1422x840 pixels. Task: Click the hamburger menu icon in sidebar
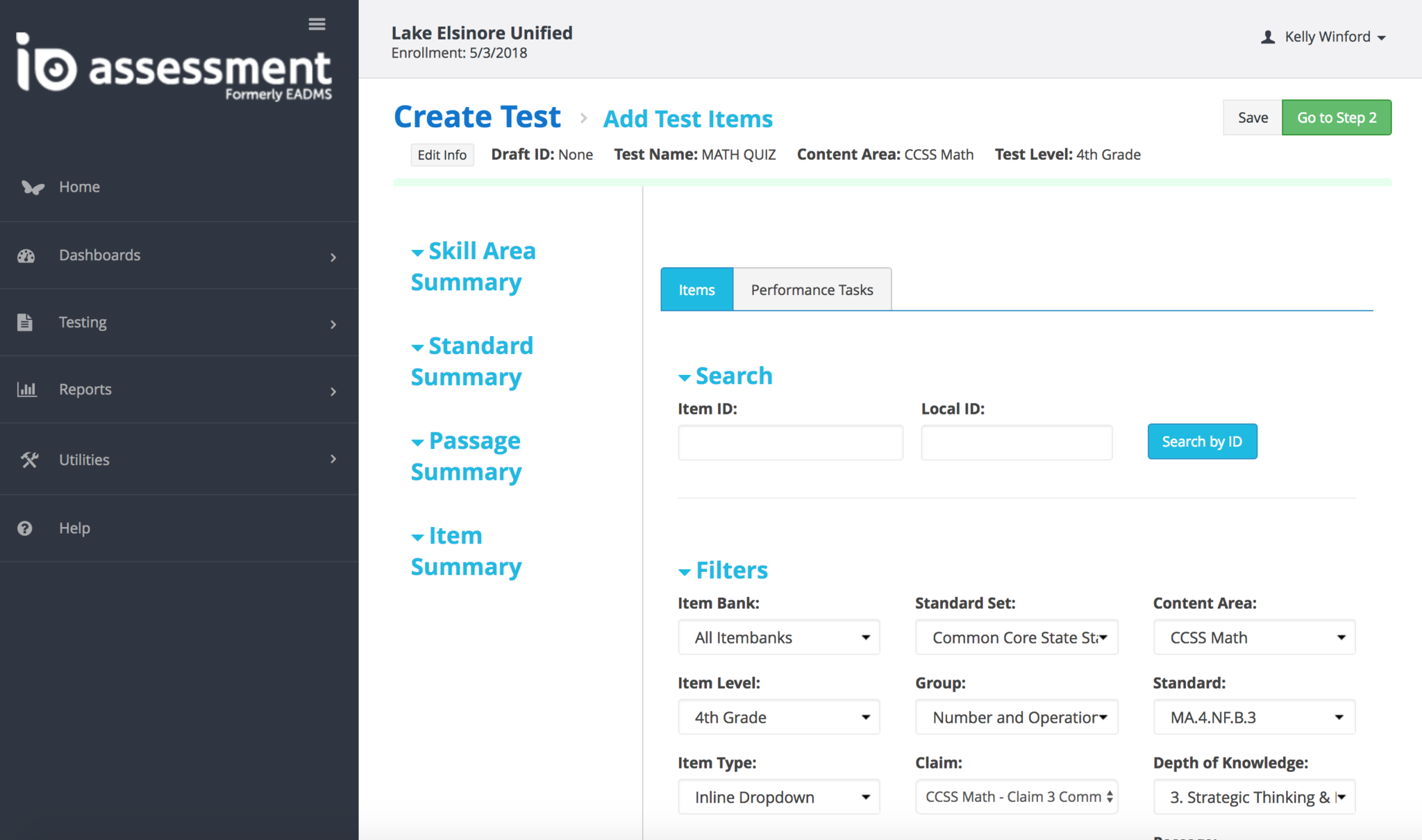click(x=317, y=24)
